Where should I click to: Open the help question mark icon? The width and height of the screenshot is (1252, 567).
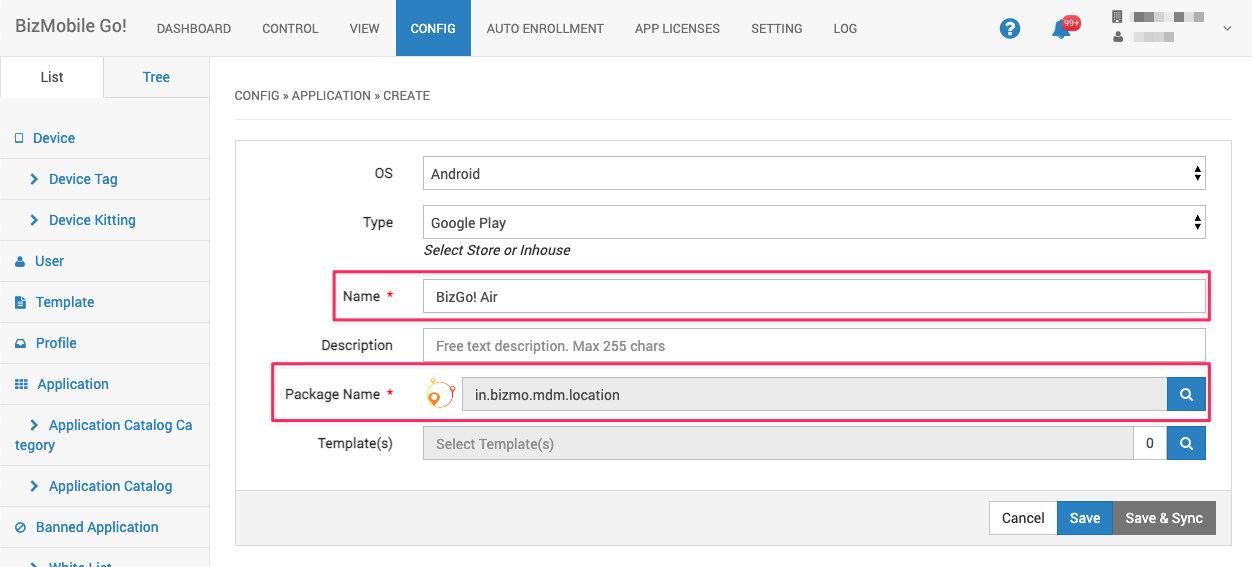[x=1010, y=29]
